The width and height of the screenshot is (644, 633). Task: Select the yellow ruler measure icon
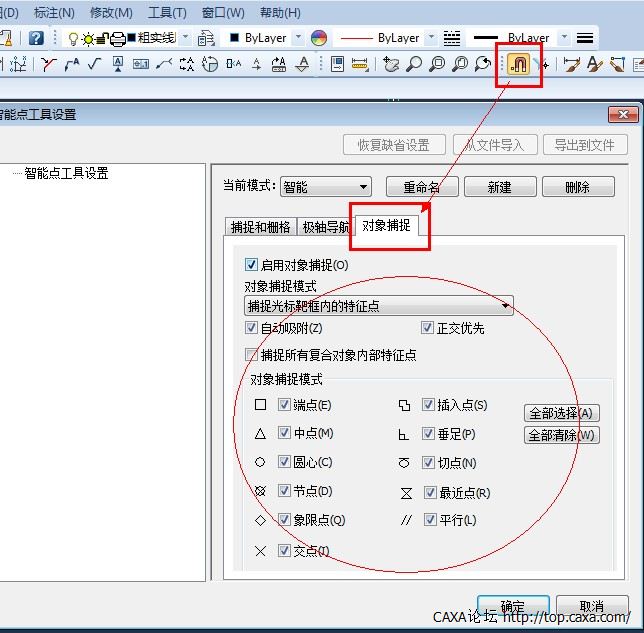(360, 64)
